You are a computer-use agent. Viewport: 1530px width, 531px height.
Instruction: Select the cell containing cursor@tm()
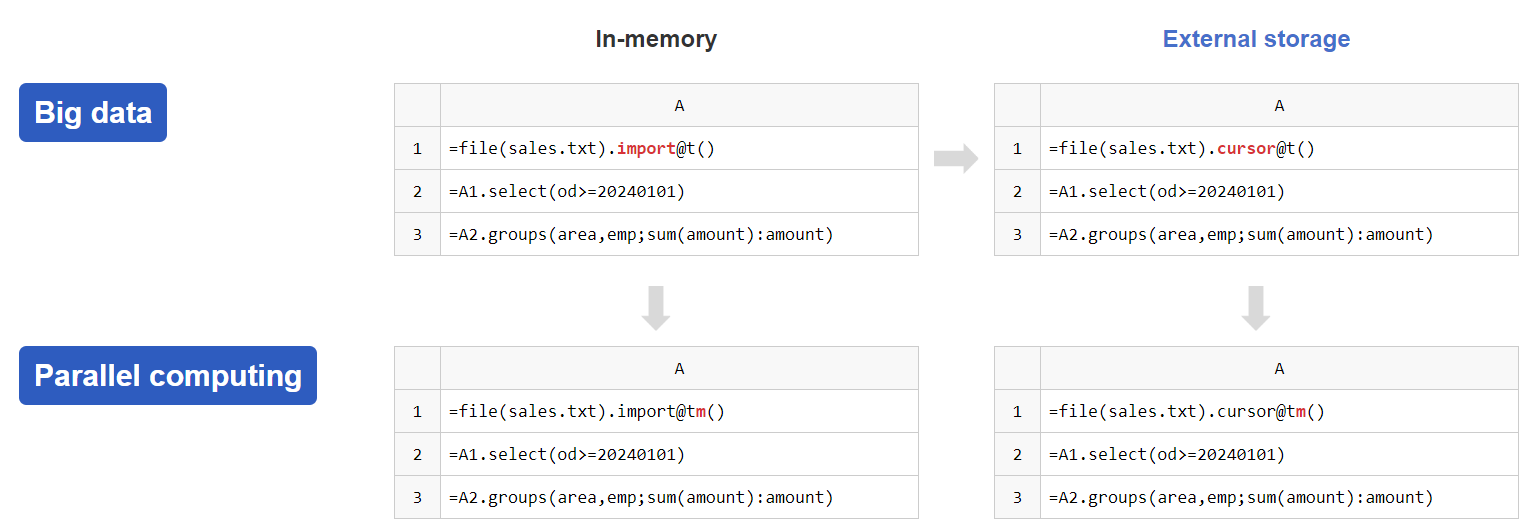pyautogui.click(x=1279, y=411)
